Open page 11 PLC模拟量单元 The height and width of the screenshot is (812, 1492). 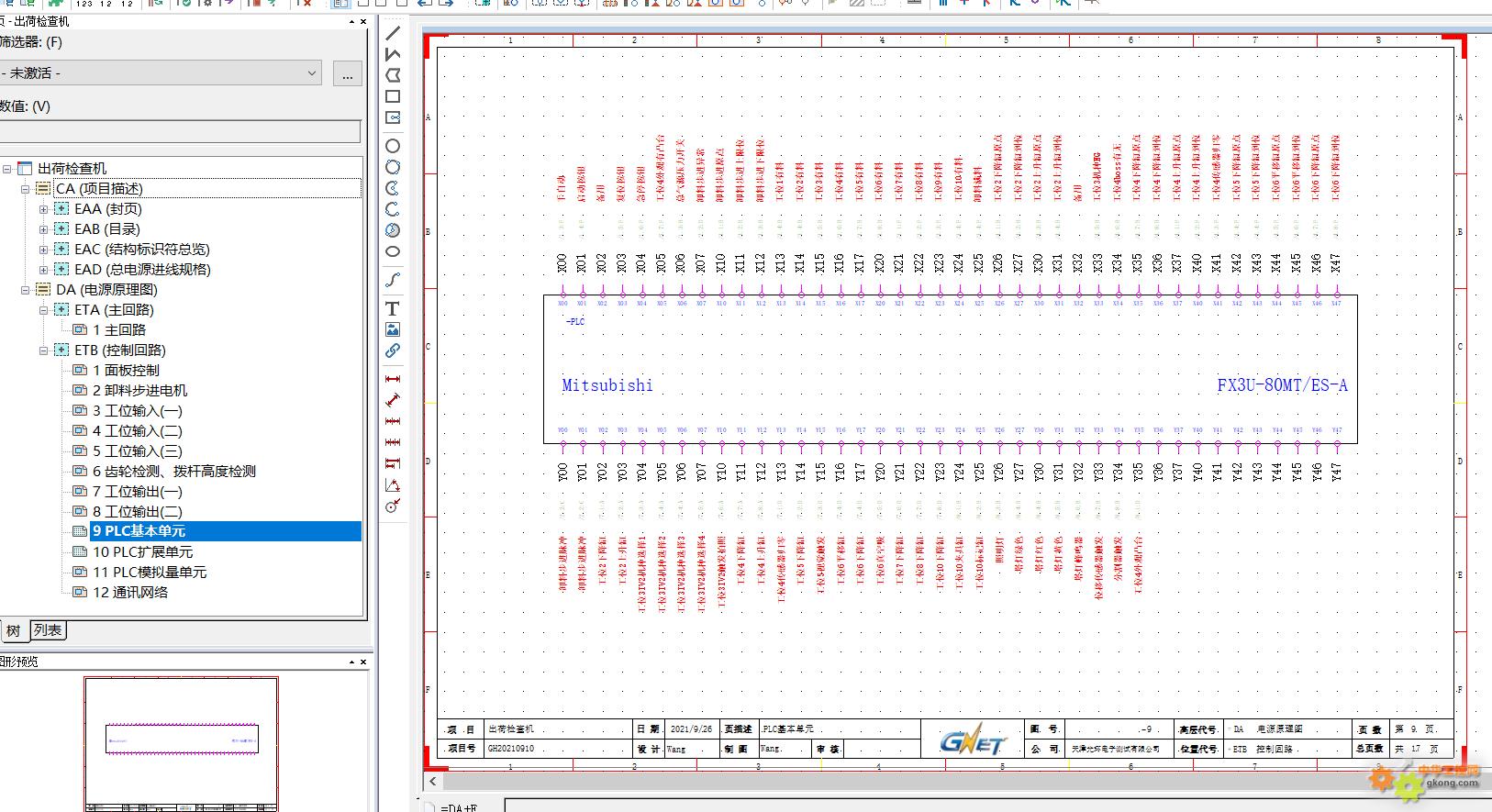[150, 573]
